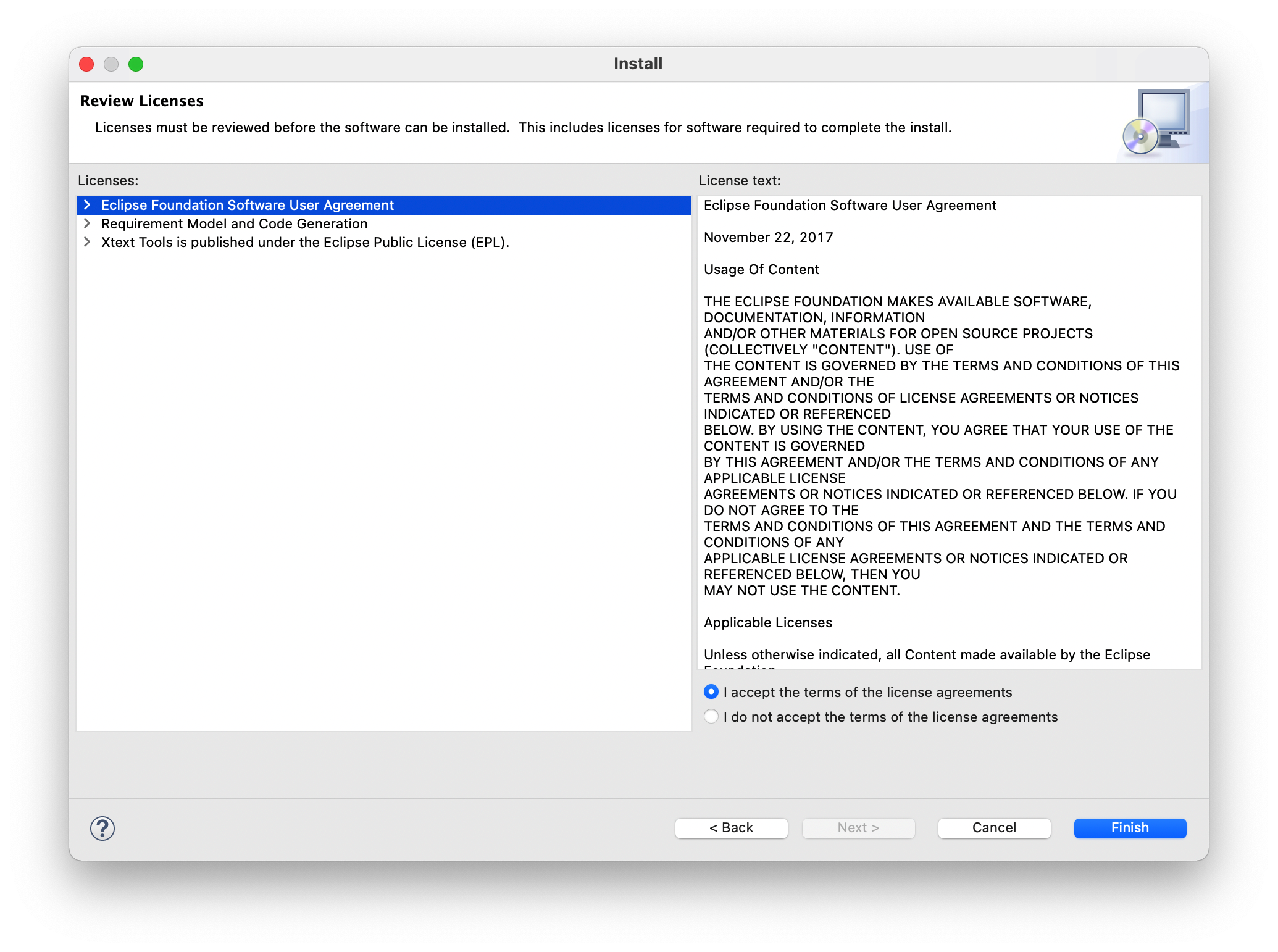Select 'I accept the terms of the license agreements'

[x=711, y=692]
